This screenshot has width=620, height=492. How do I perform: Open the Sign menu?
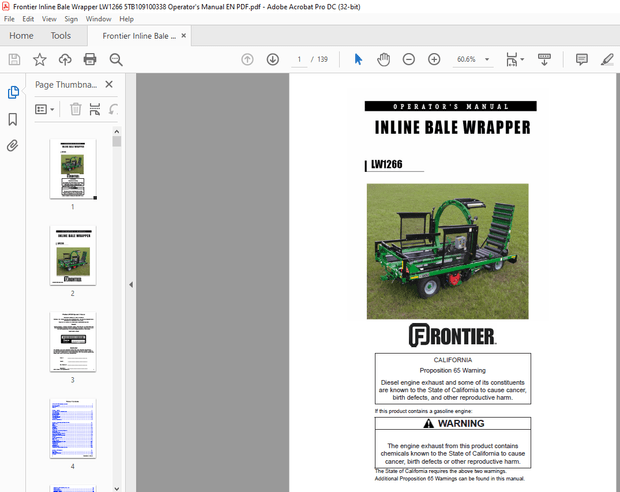tap(71, 19)
